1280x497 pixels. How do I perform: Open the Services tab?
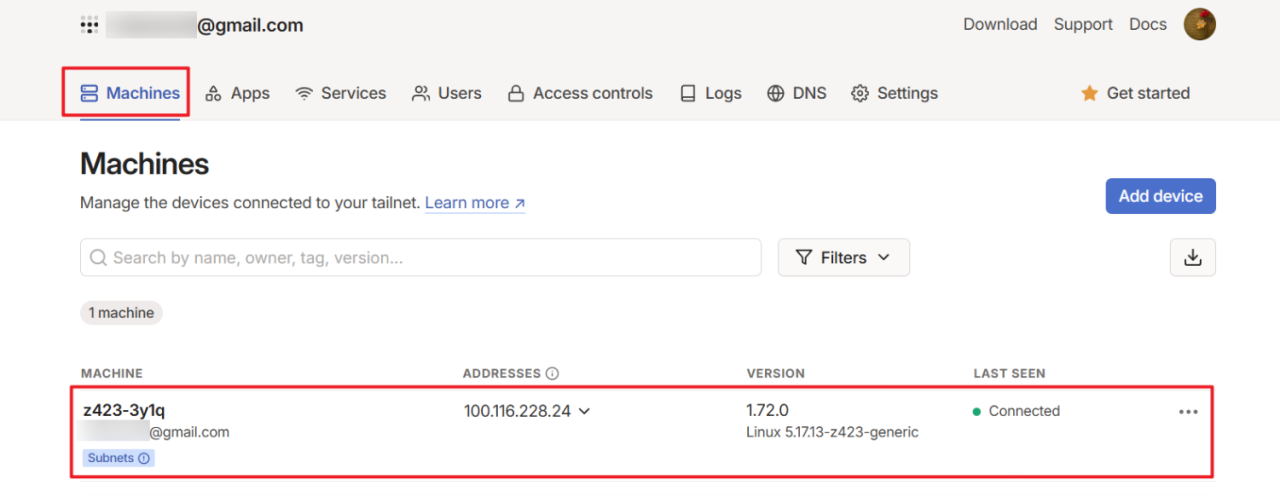coord(341,94)
